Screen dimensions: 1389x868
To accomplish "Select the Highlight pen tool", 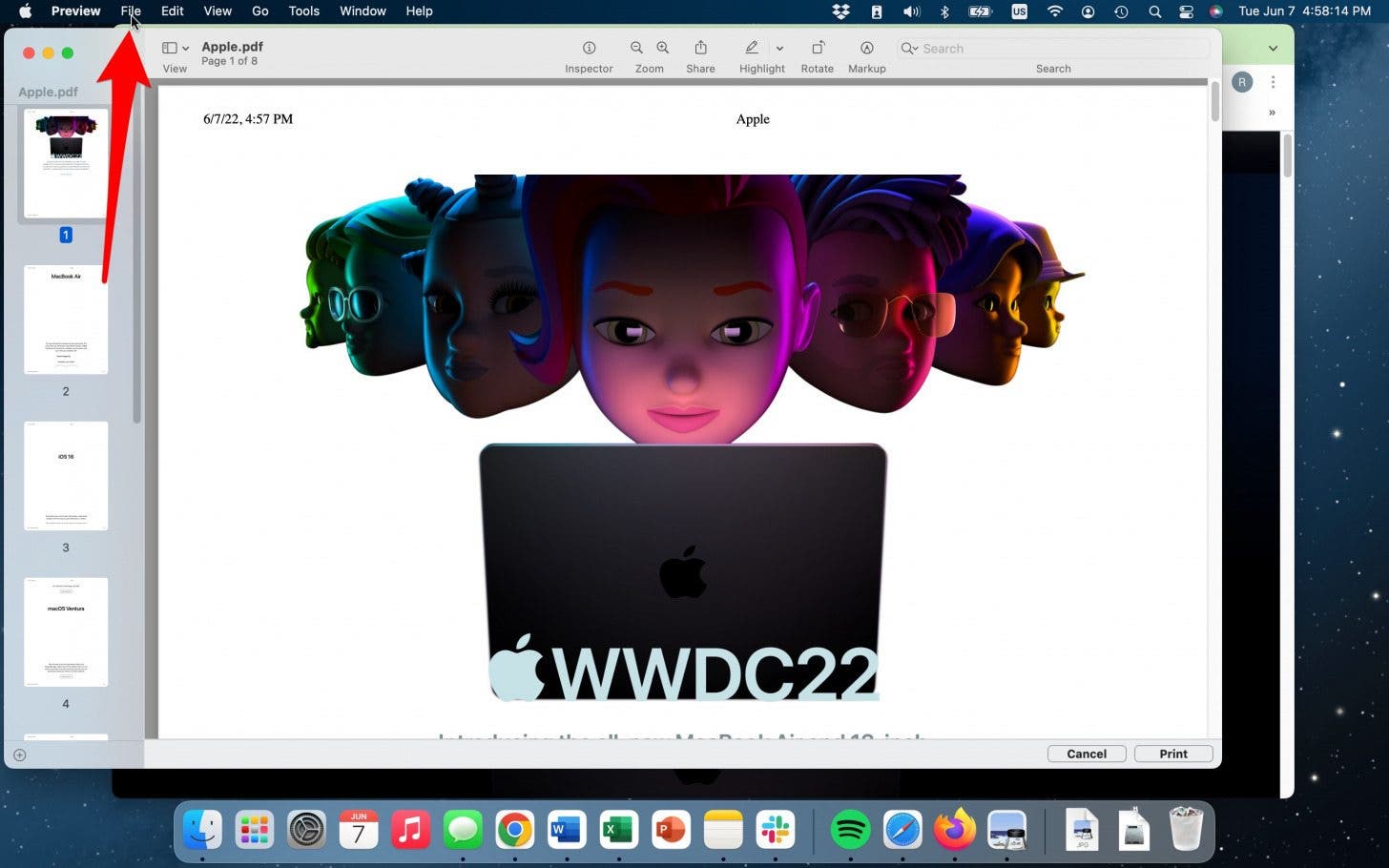I will coord(752,49).
